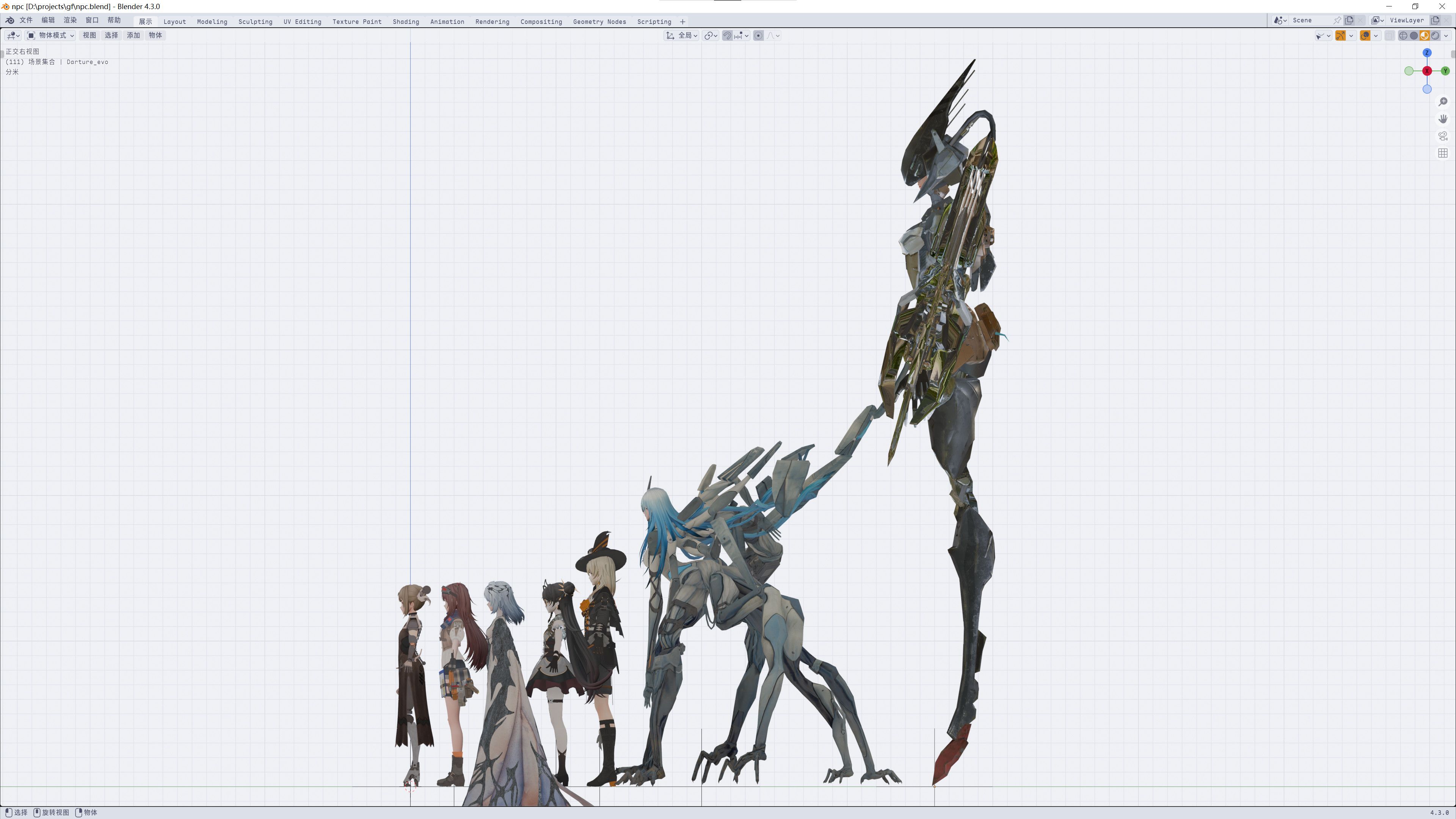The height and width of the screenshot is (819, 1456).
Task: Toggle the camera view icon
Action: tap(1443, 136)
